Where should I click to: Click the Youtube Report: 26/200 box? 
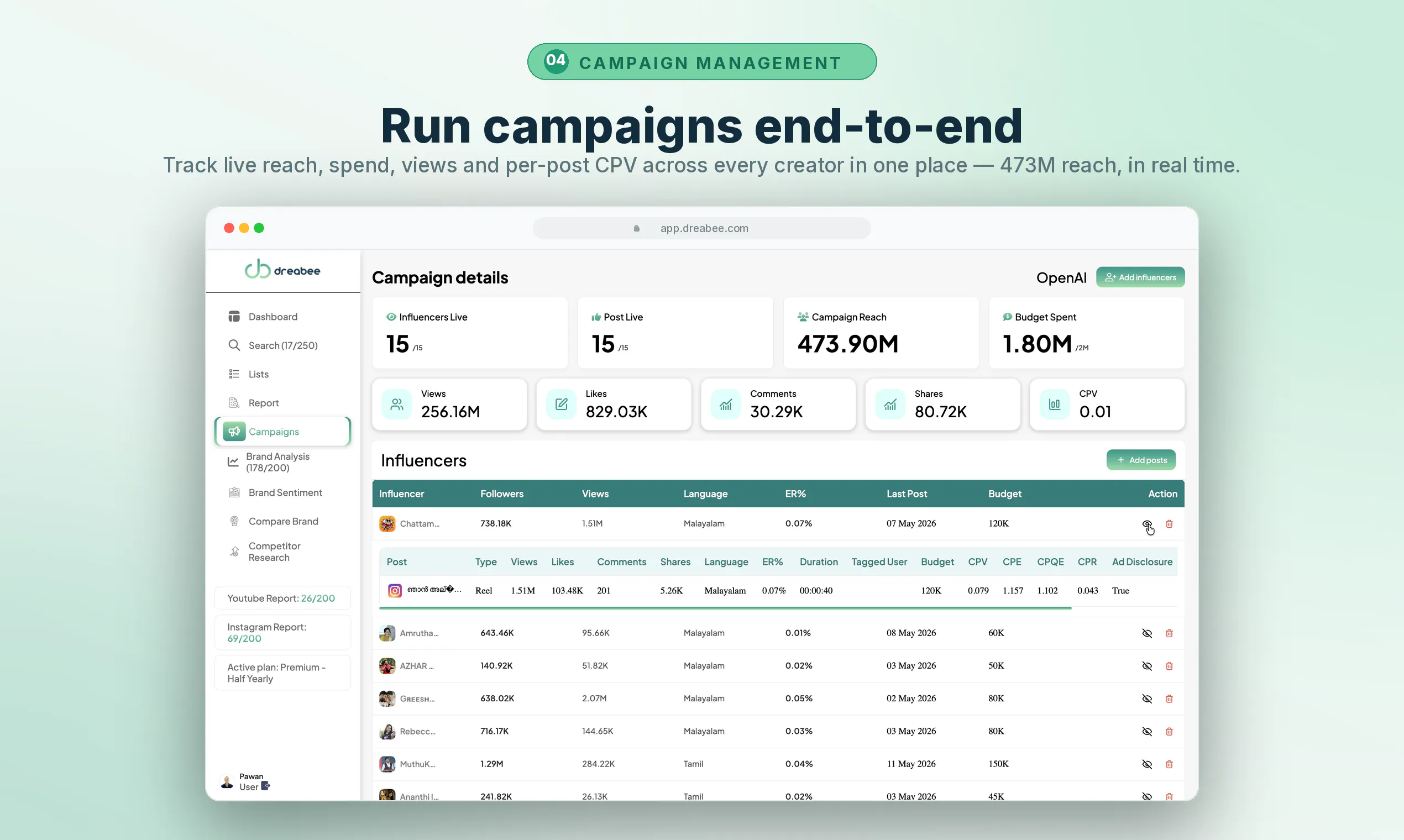click(282, 599)
